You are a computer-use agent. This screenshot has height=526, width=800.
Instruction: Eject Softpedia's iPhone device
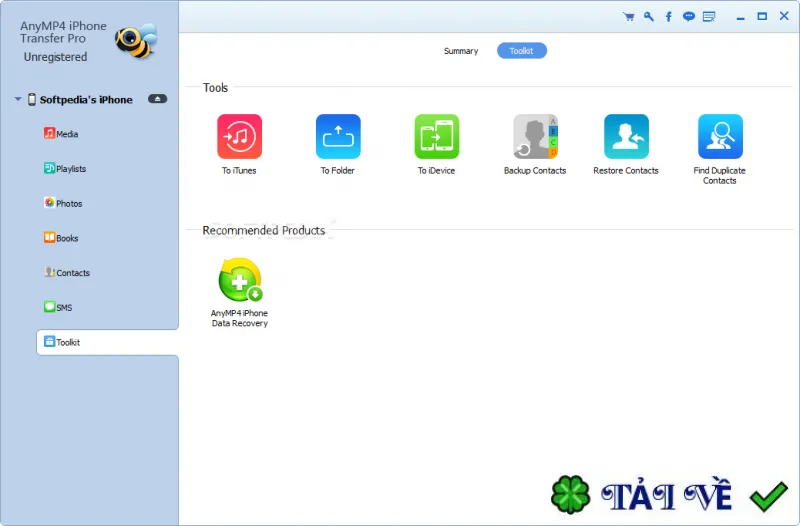coord(157,99)
